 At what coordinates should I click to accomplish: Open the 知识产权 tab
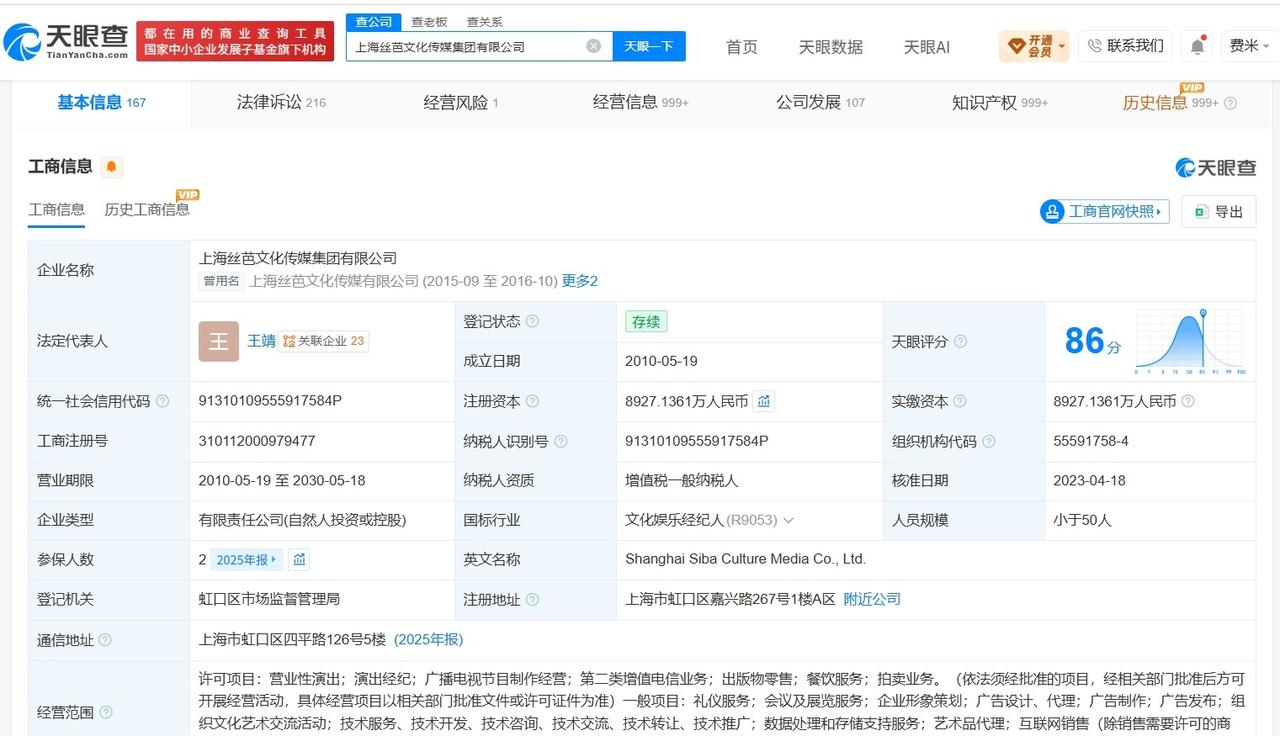[1000, 102]
